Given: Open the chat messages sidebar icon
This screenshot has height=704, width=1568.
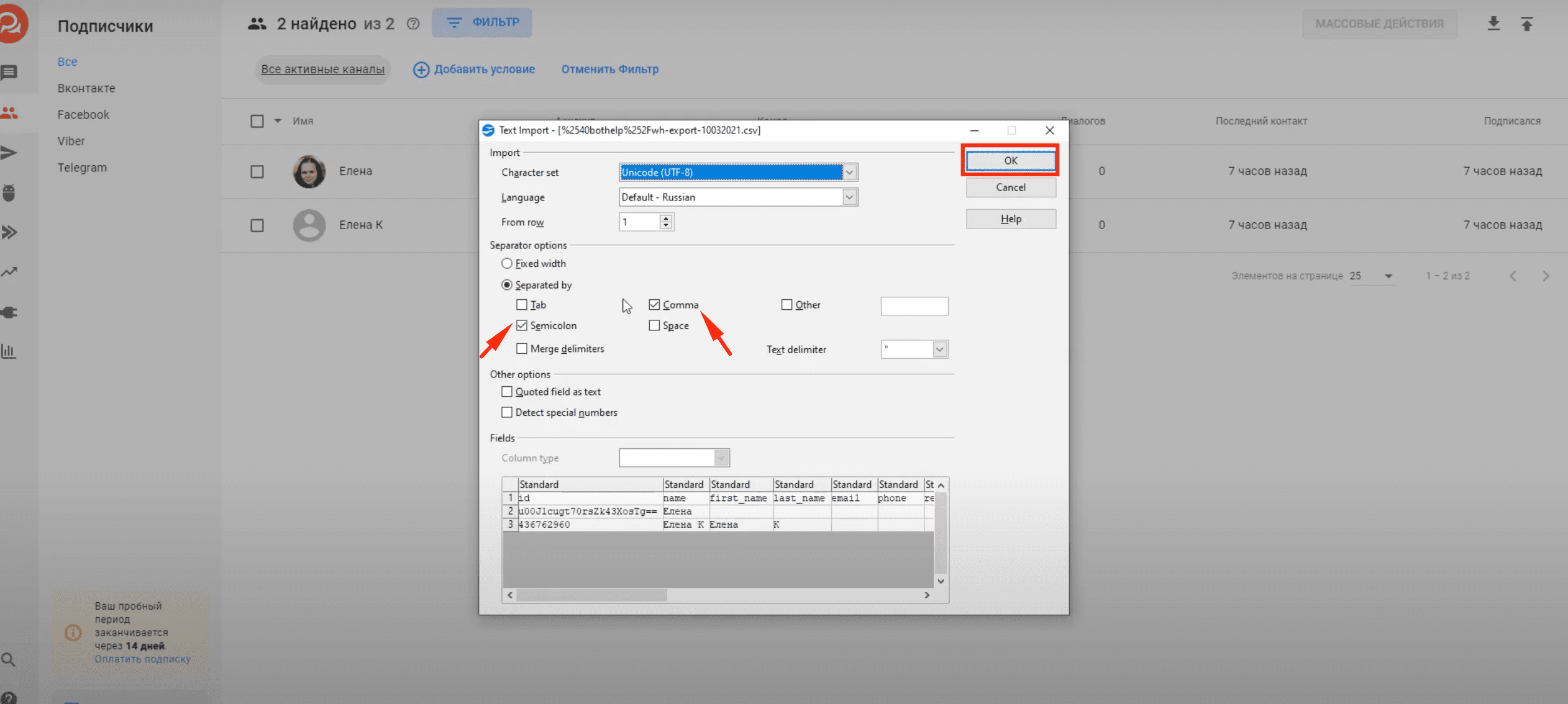Looking at the screenshot, I should tap(9, 73).
